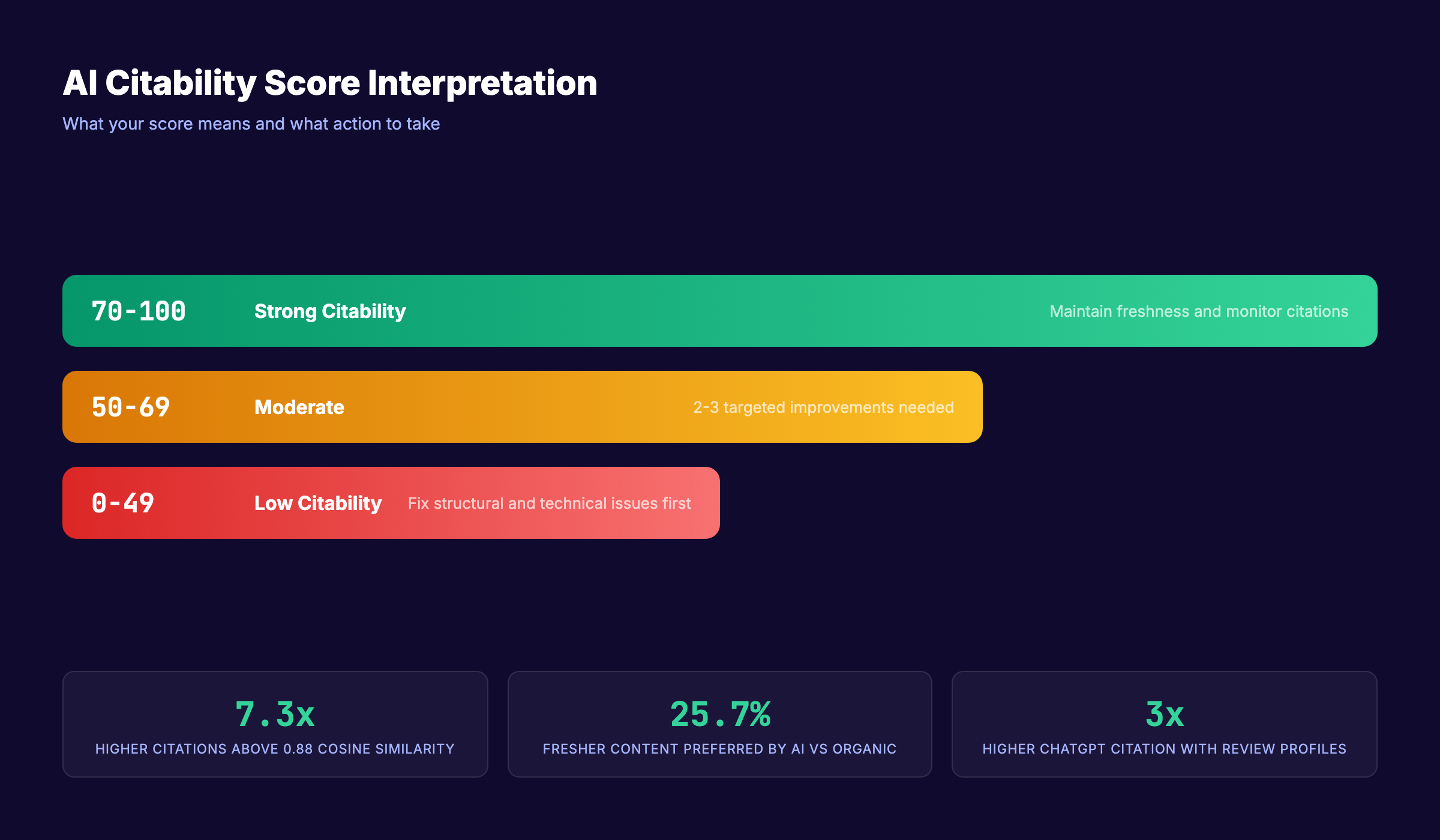Click the 'Strong Citability' text label
Image resolution: width=1440 pixels, height=840 pixels.
point(329,311)
